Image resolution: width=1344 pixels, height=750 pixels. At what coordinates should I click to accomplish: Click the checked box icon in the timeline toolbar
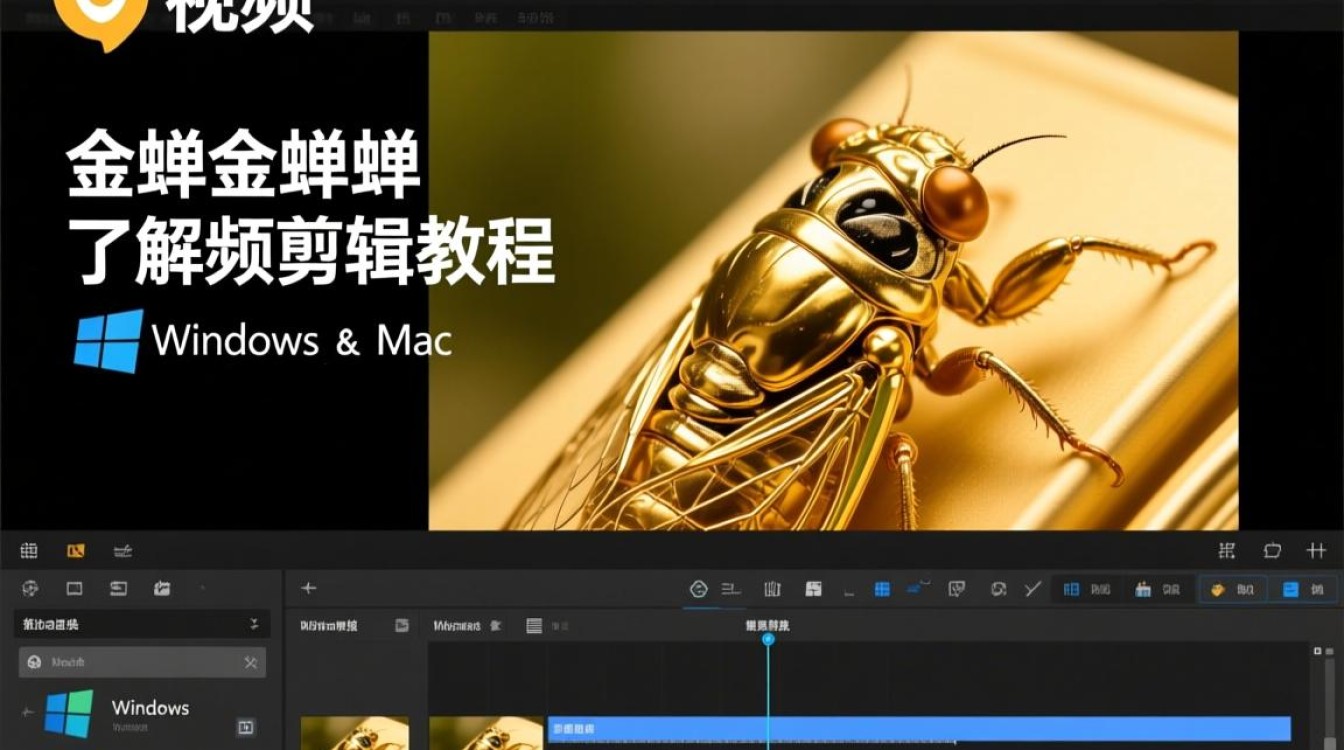[x=956, y=589]
